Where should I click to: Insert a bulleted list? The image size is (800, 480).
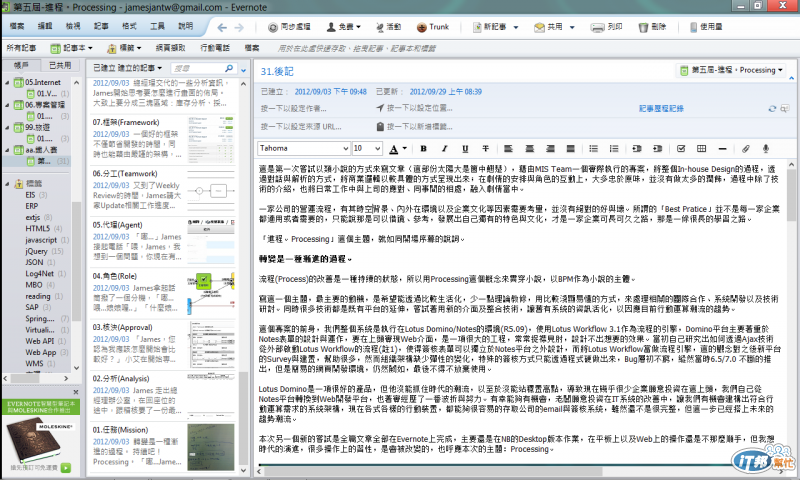[593, 148]
